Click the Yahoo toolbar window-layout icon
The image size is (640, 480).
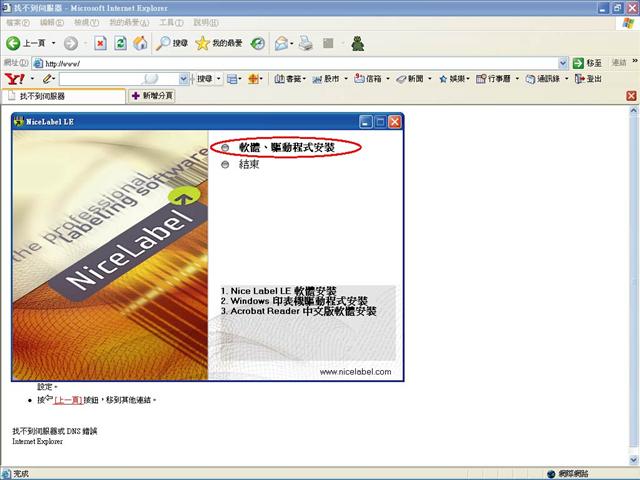232,79
